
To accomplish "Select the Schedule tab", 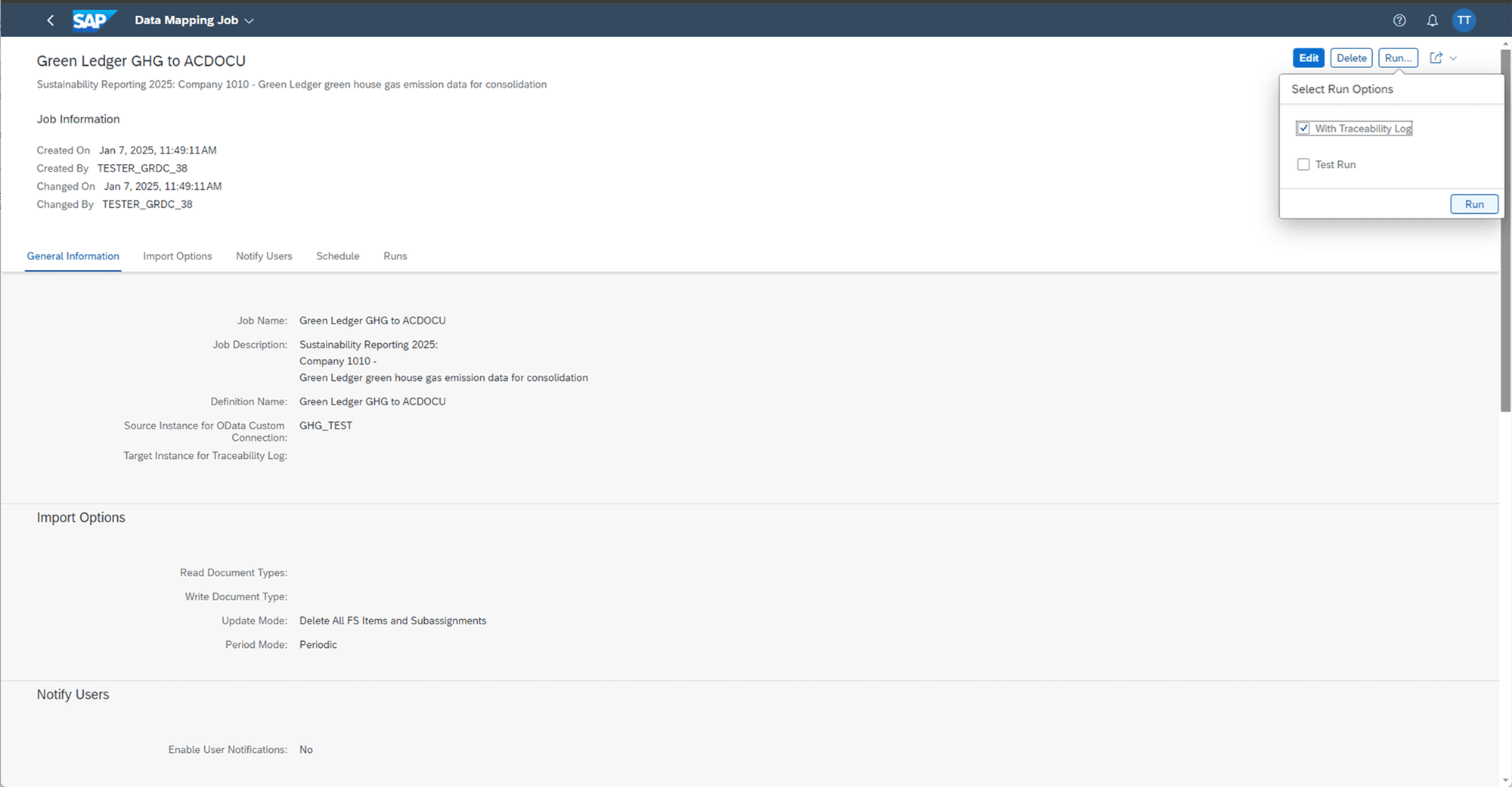I will point(337,256).
